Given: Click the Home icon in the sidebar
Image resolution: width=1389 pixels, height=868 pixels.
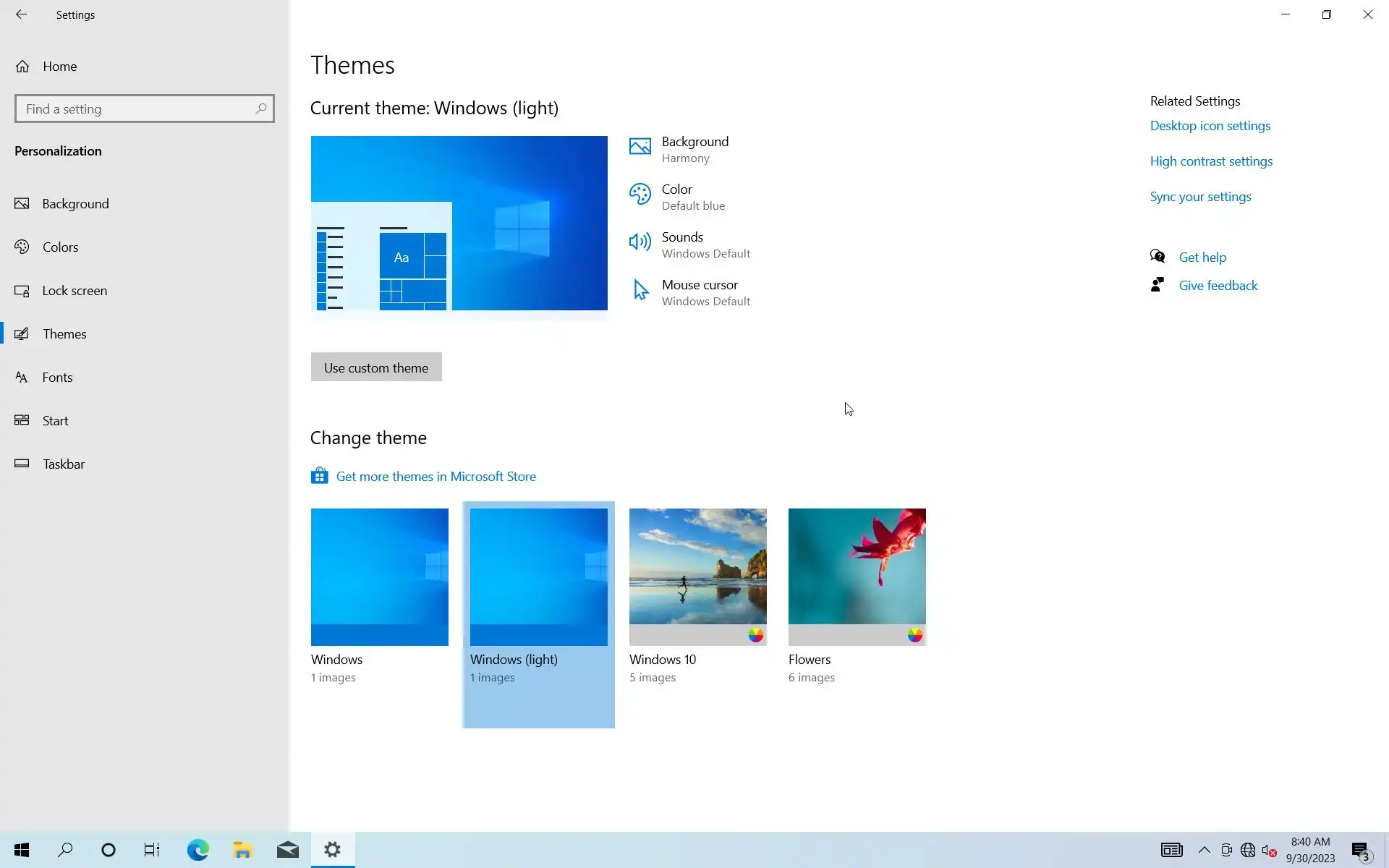Looking at the screenshot, I should click(x=22, y=67).
